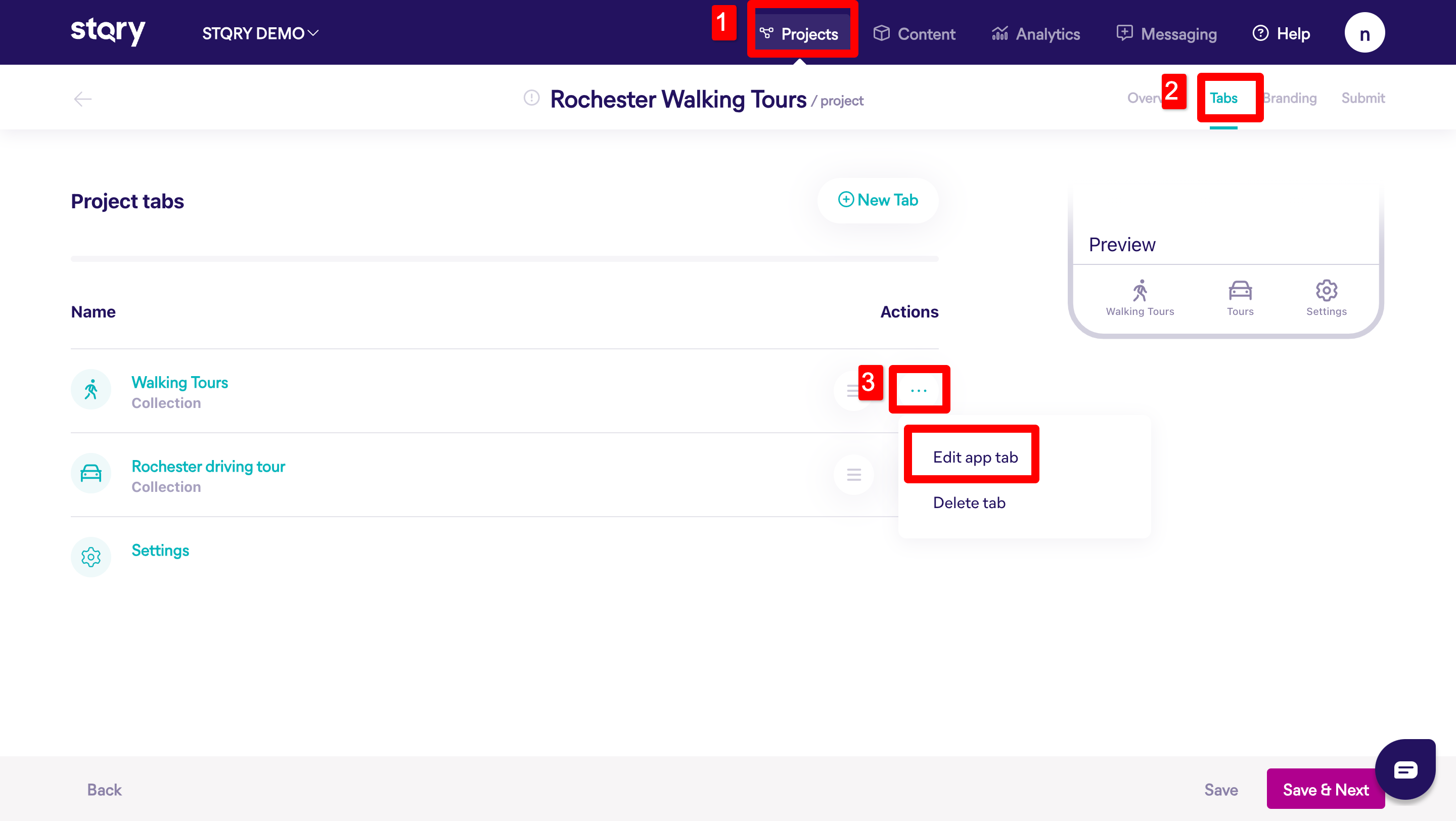Click the New Tab button
Image resolution: width=1456 pixels, height=821 pixels.
coord(878,200)
